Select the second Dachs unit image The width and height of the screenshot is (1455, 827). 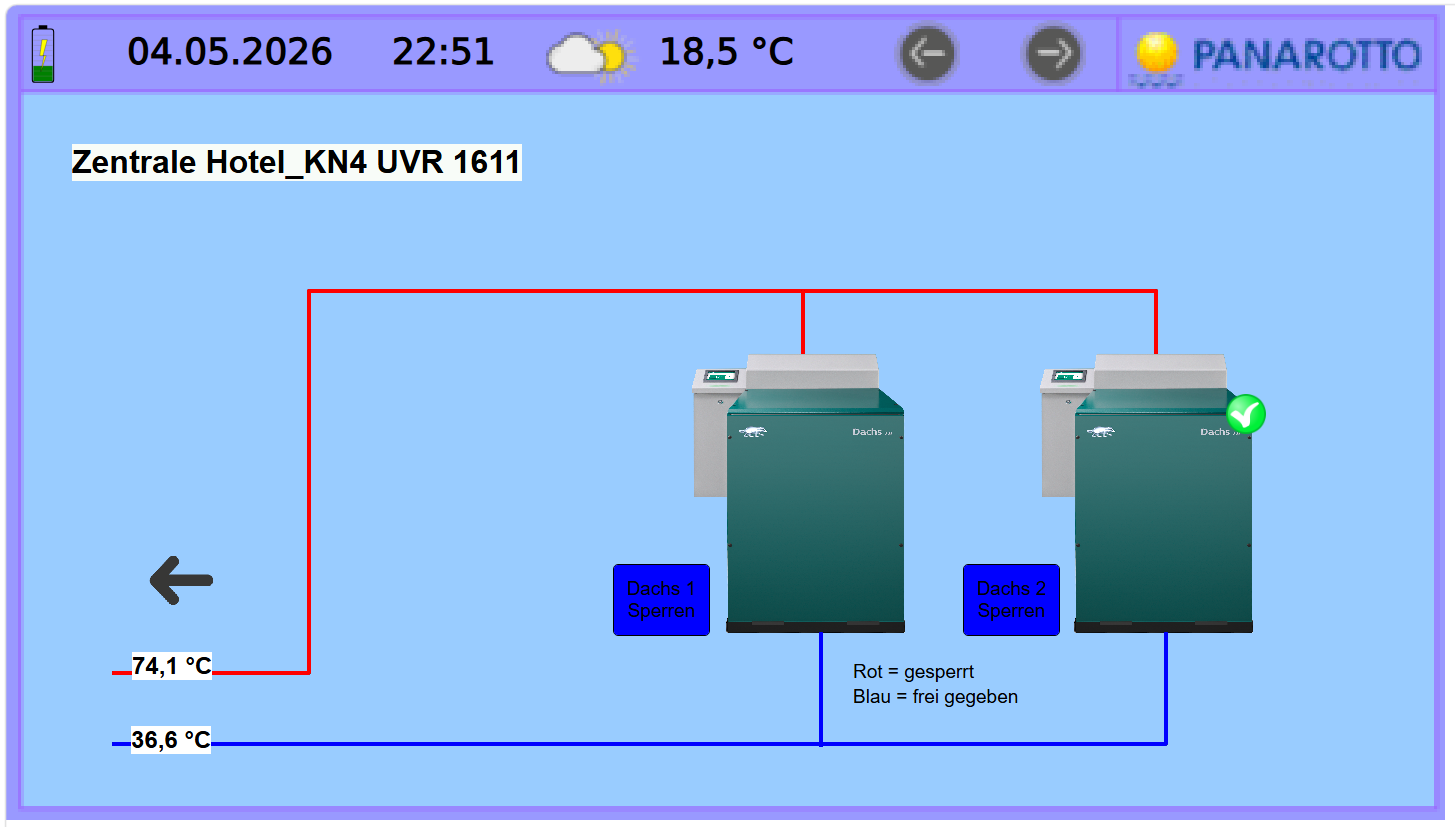click(x=1147, y=493)
